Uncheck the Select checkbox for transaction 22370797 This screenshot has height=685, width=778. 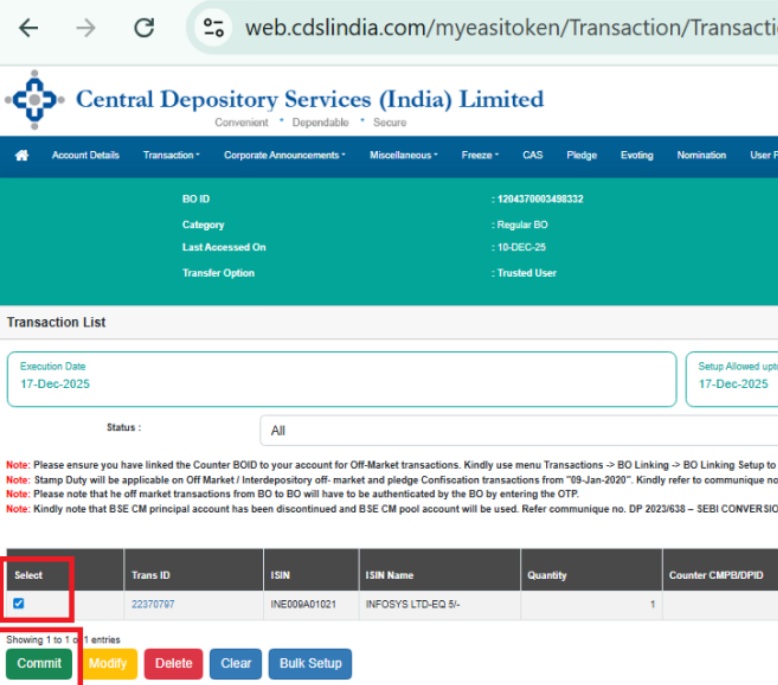(x=18, y=603)
